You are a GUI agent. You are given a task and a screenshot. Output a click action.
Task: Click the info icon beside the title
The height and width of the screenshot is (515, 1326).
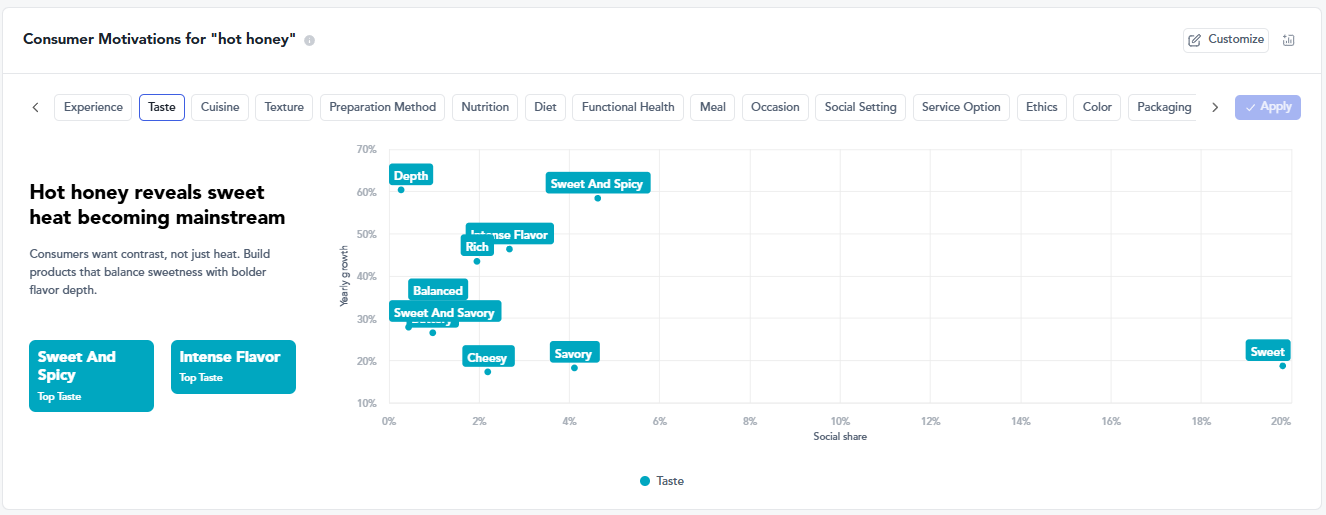(x=310, y=40)
